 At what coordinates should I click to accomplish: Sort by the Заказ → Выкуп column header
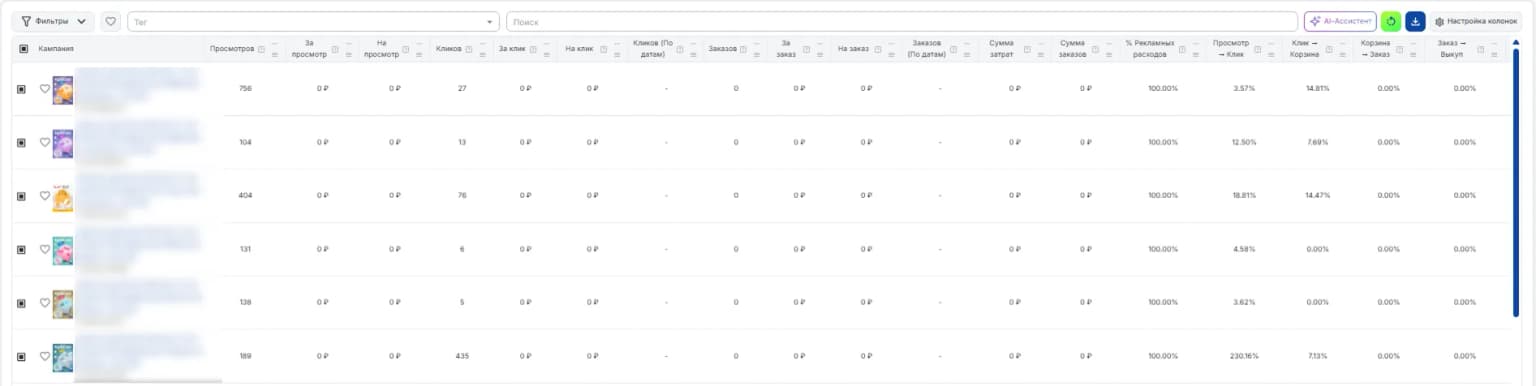tap(1452, 49)
